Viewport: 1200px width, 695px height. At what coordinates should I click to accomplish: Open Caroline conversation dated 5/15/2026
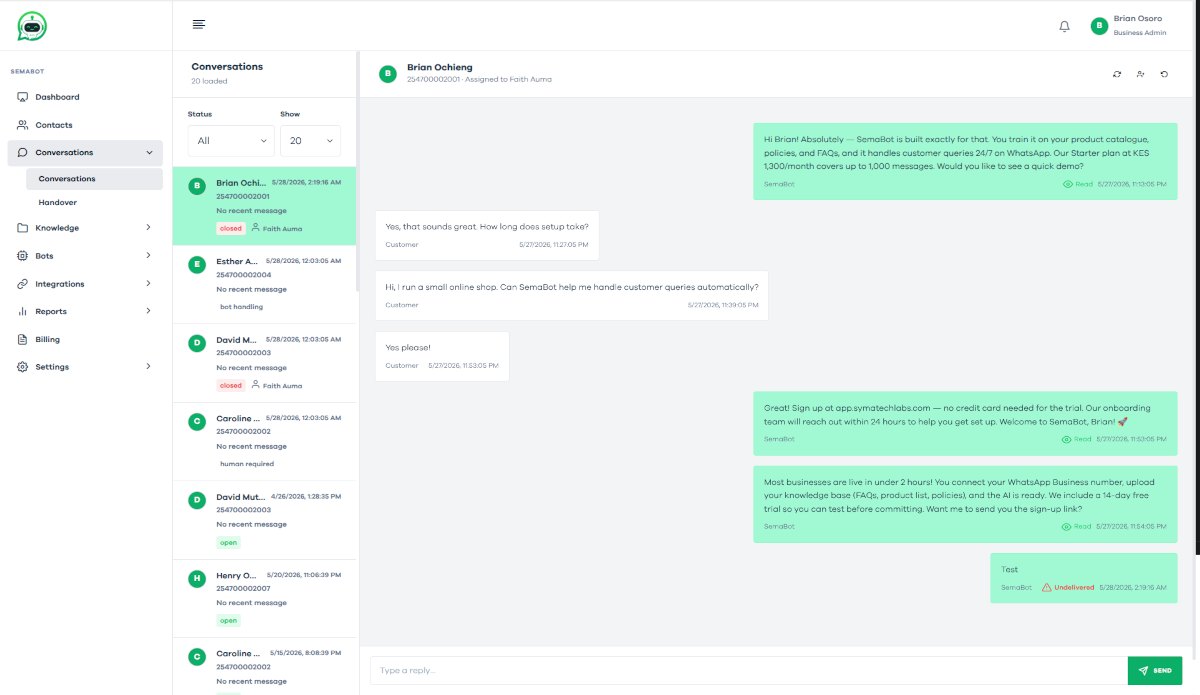(265, 666)
